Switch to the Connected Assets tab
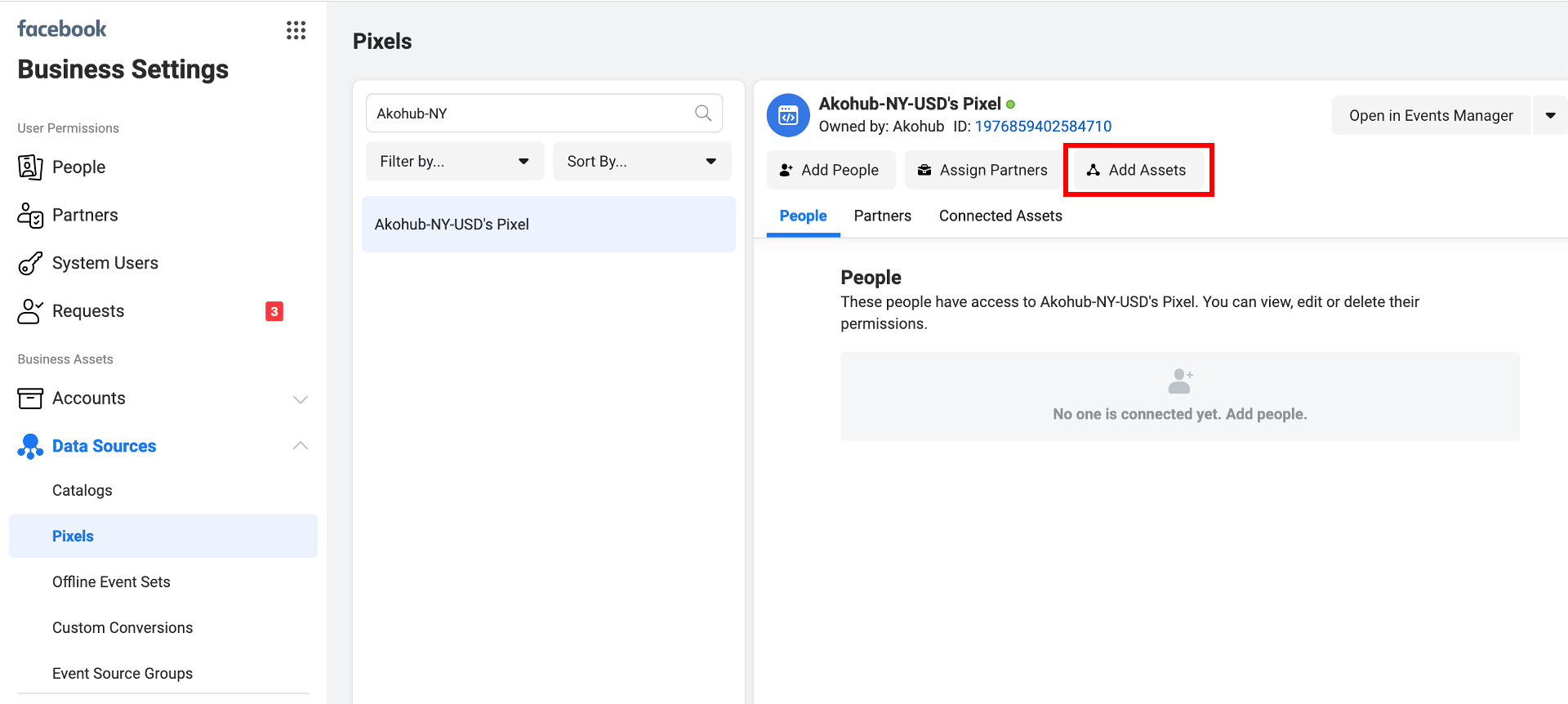 click(x=1000, y=216)
